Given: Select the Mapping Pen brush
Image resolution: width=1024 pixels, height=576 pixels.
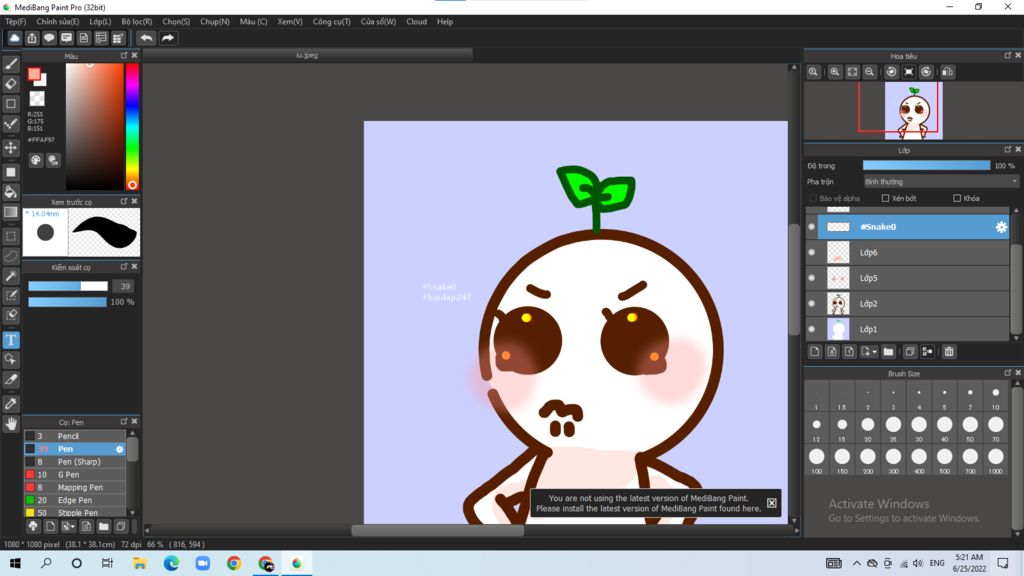Looking at the screenshot, I should pos(75,487).
